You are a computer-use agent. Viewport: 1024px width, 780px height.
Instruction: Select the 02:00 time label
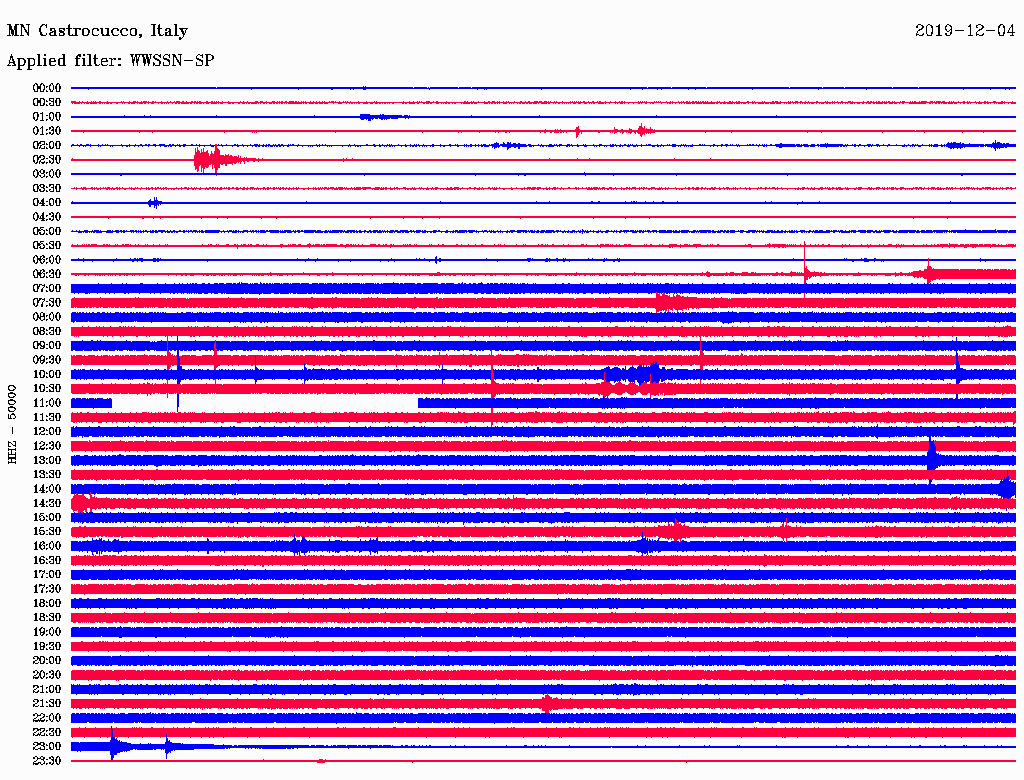tap(47, 145)
